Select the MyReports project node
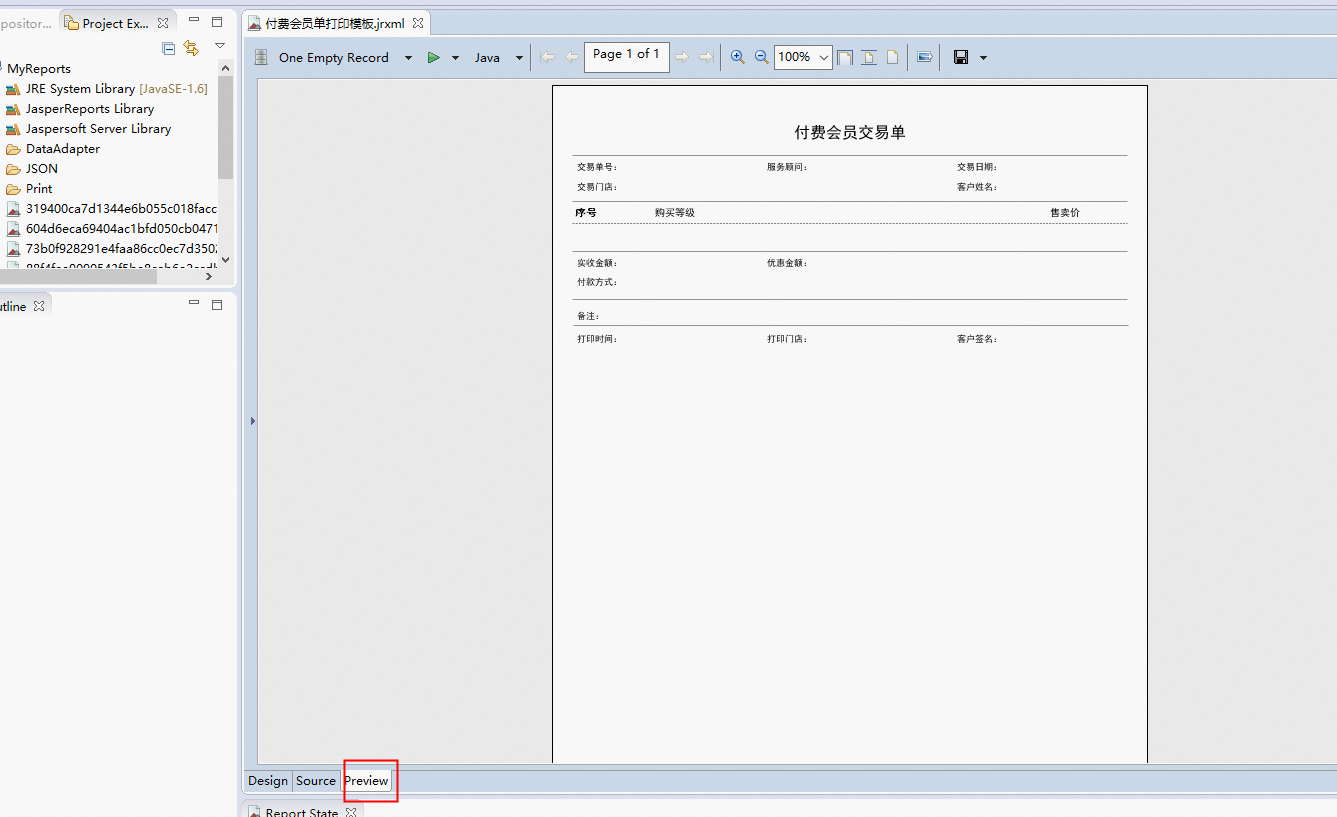Screen dimensions: 1337x817 (x=39, y=69)
